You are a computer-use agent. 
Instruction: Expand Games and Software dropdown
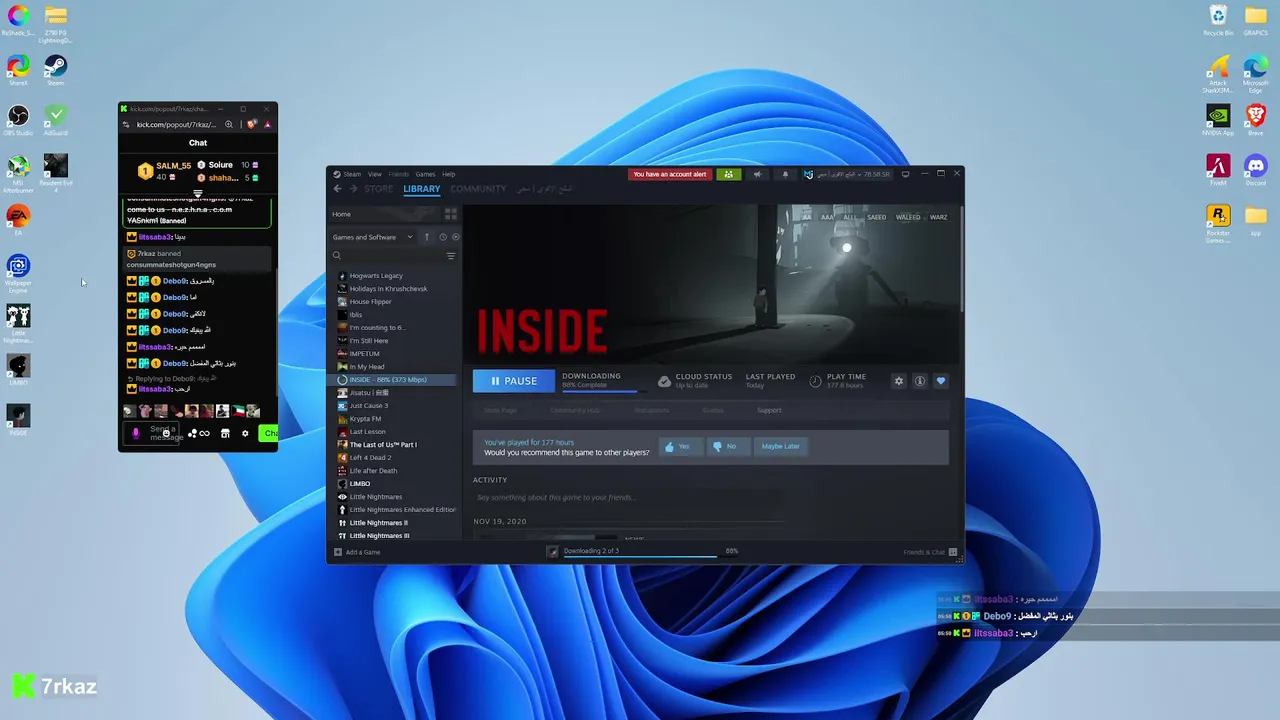pos(373,237)
